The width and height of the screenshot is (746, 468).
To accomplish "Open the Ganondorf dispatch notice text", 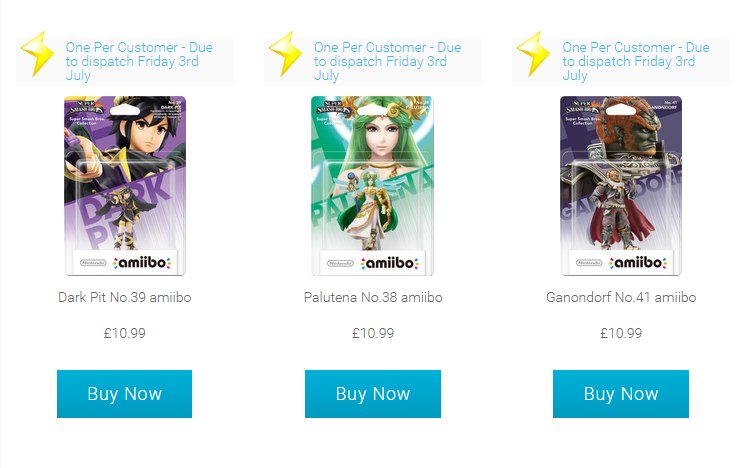I will coord(636,61).
